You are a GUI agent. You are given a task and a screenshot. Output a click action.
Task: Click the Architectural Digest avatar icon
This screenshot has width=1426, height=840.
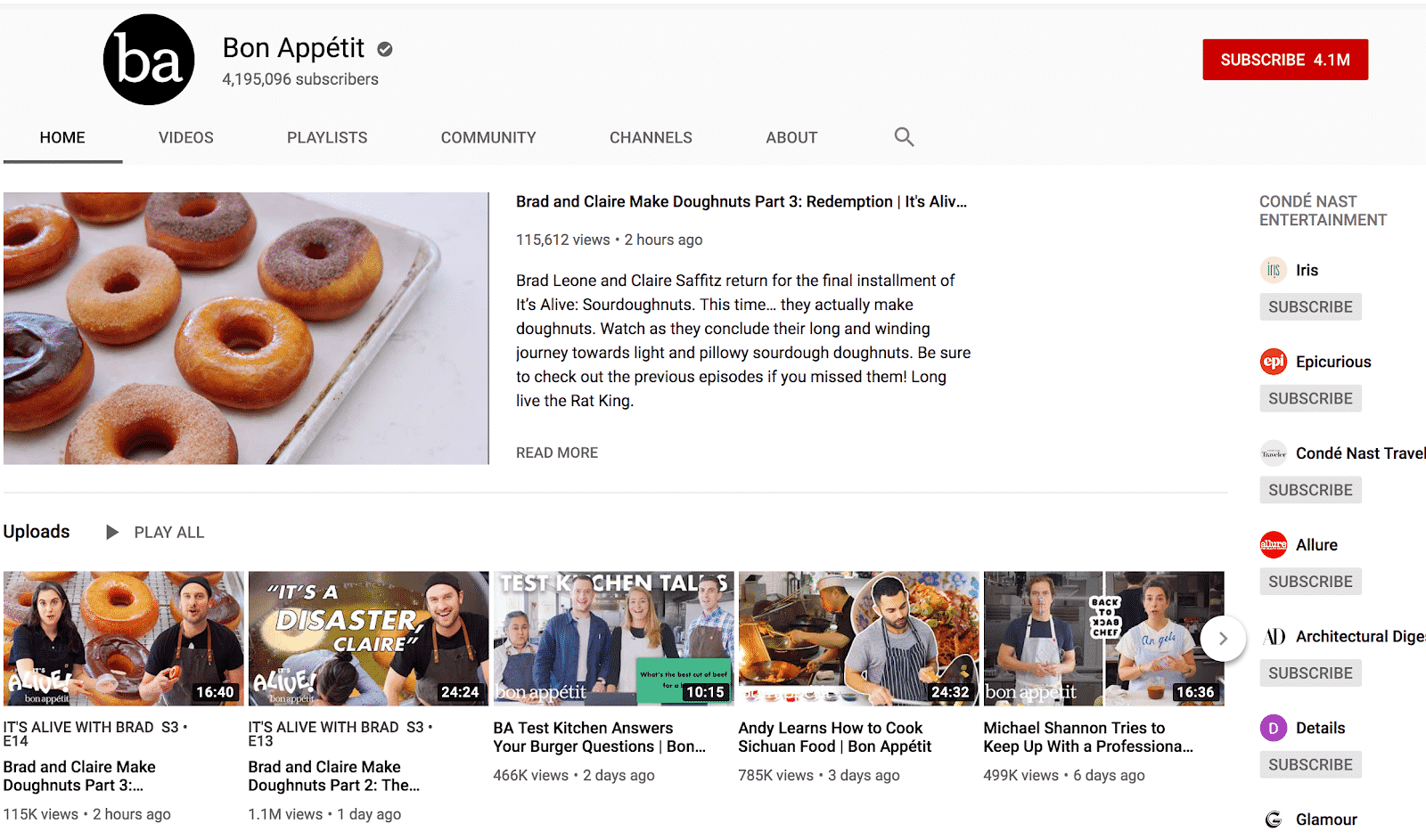coord(1274,636)
